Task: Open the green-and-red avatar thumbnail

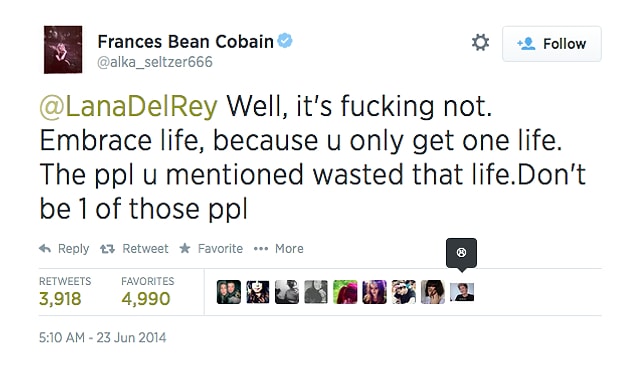Action: [x=345, y=292]
